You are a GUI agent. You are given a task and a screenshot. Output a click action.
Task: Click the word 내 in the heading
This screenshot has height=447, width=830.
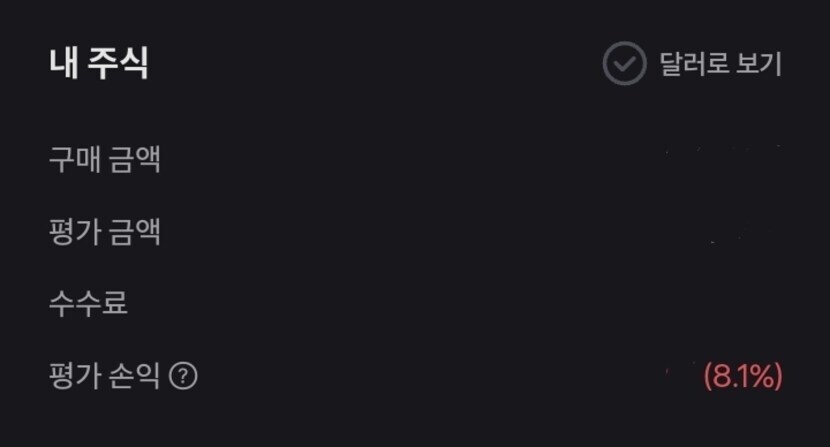click(61, 64)
